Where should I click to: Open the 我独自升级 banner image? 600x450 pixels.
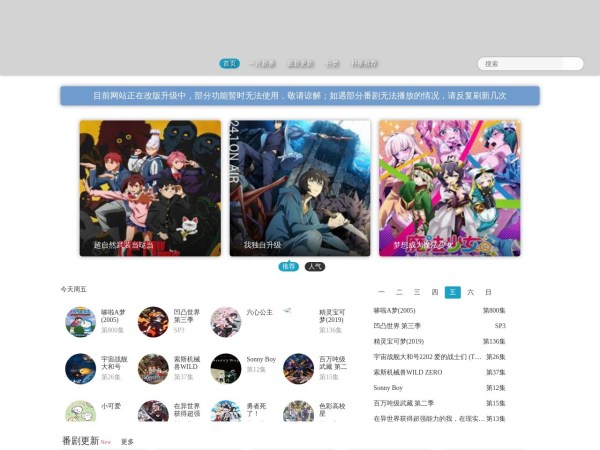(x=300, y=188)
